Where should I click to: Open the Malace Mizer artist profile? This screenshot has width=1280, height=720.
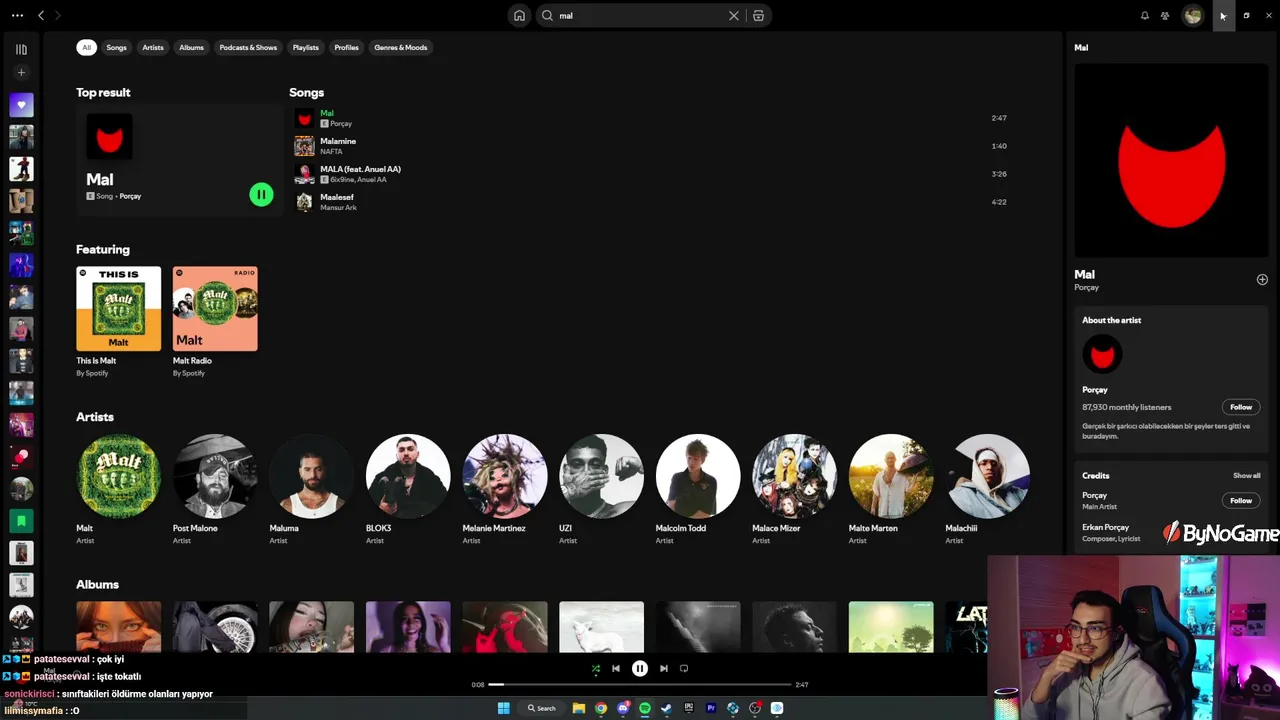[794, 489]
